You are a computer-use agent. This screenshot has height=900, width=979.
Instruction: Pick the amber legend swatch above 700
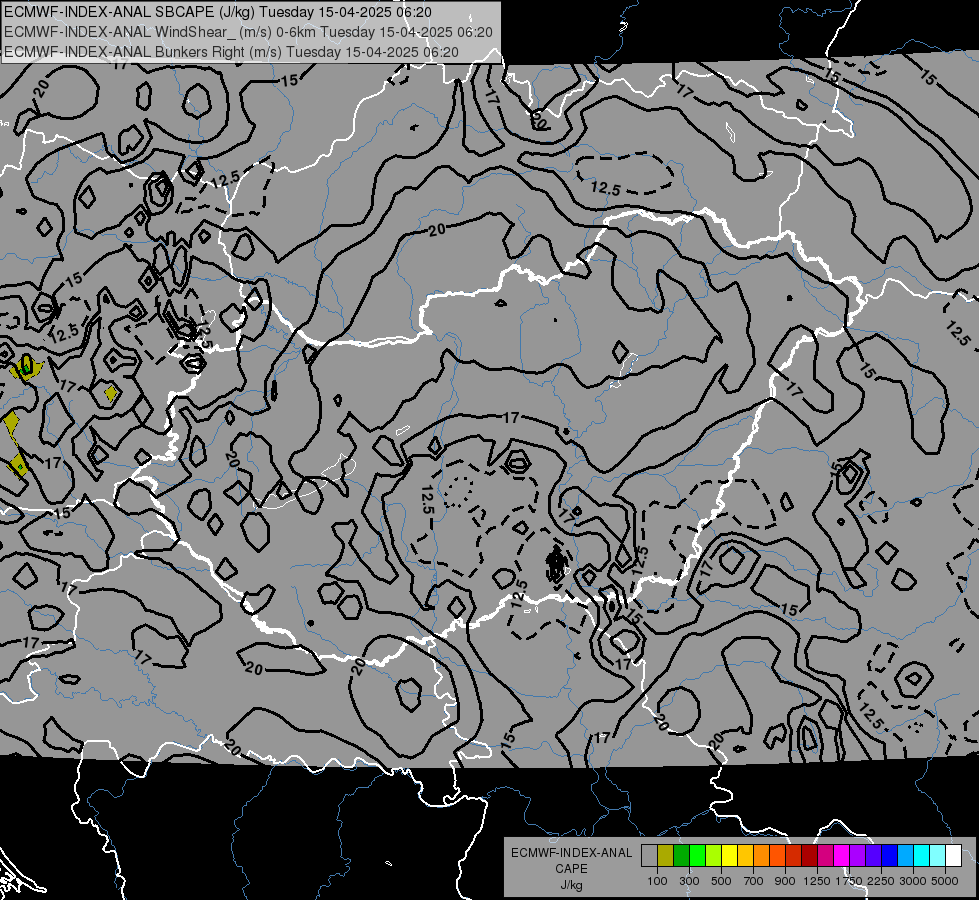745,856
